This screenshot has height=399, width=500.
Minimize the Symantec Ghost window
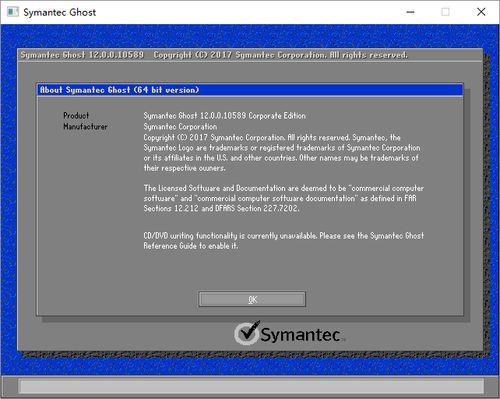coord(411,12)
